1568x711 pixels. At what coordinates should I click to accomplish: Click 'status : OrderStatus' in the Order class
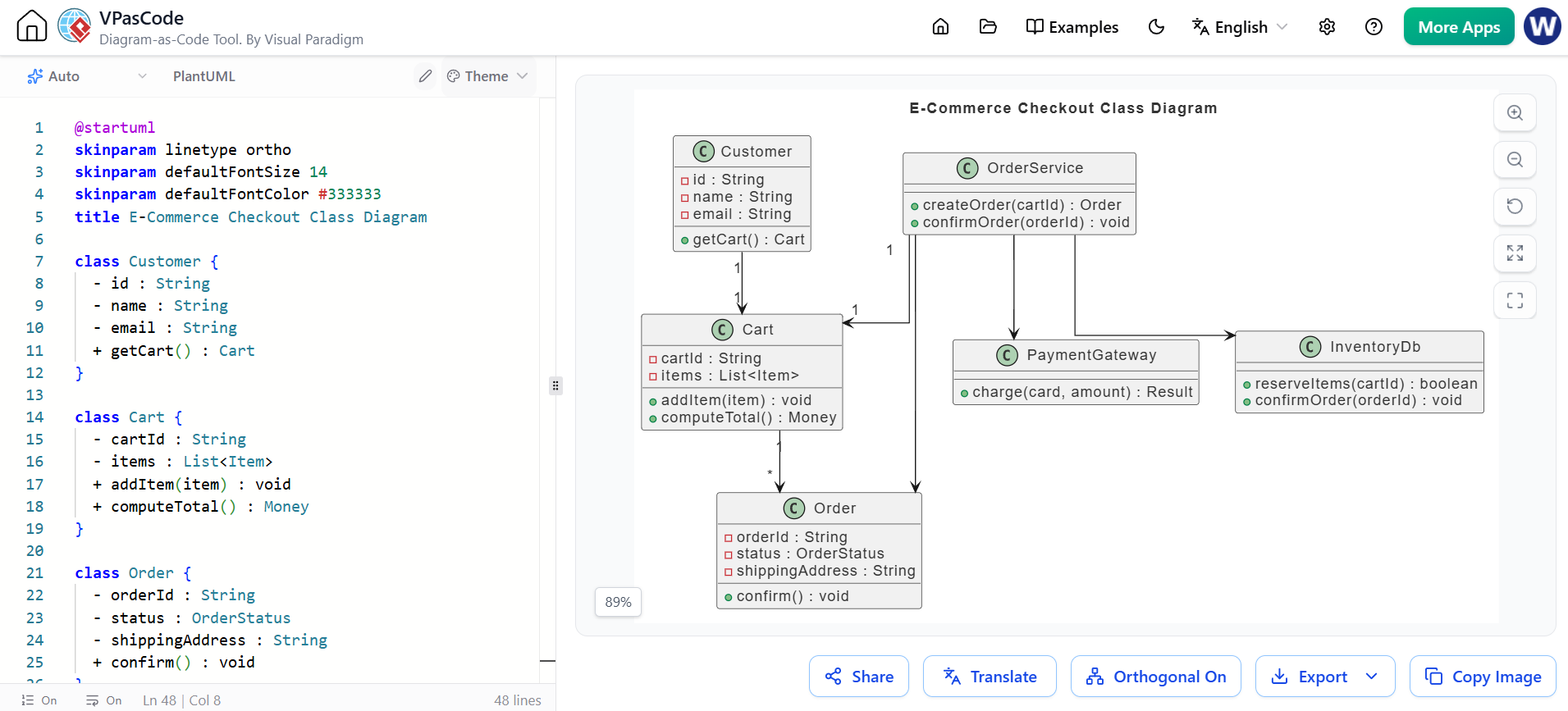coord(810,554)
